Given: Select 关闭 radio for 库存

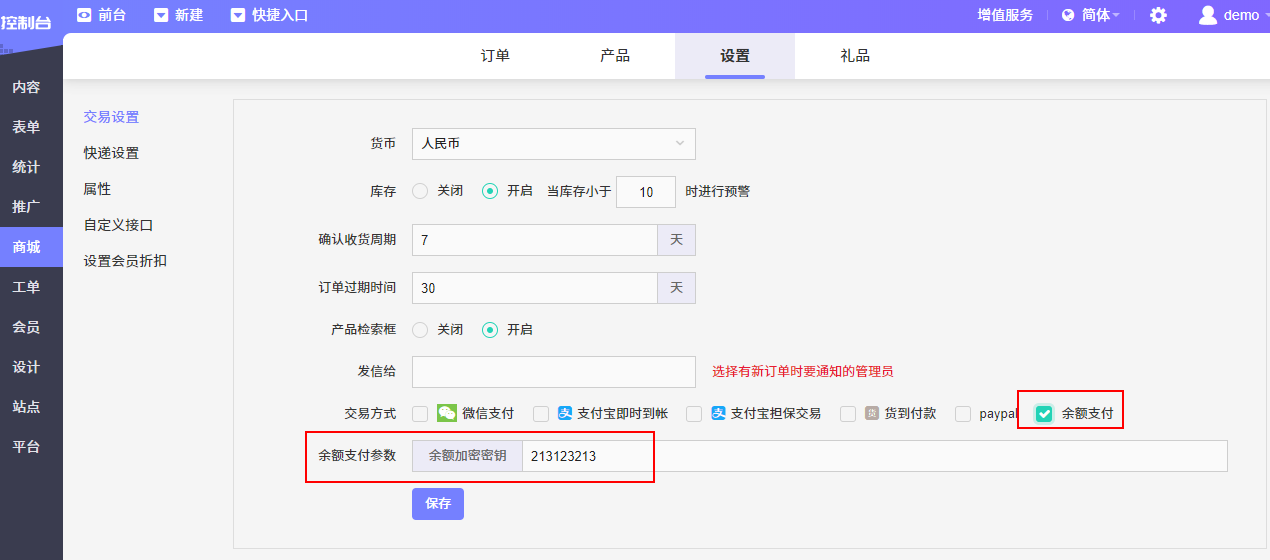Looking at the screenshot, I should [x=420, y=191].
